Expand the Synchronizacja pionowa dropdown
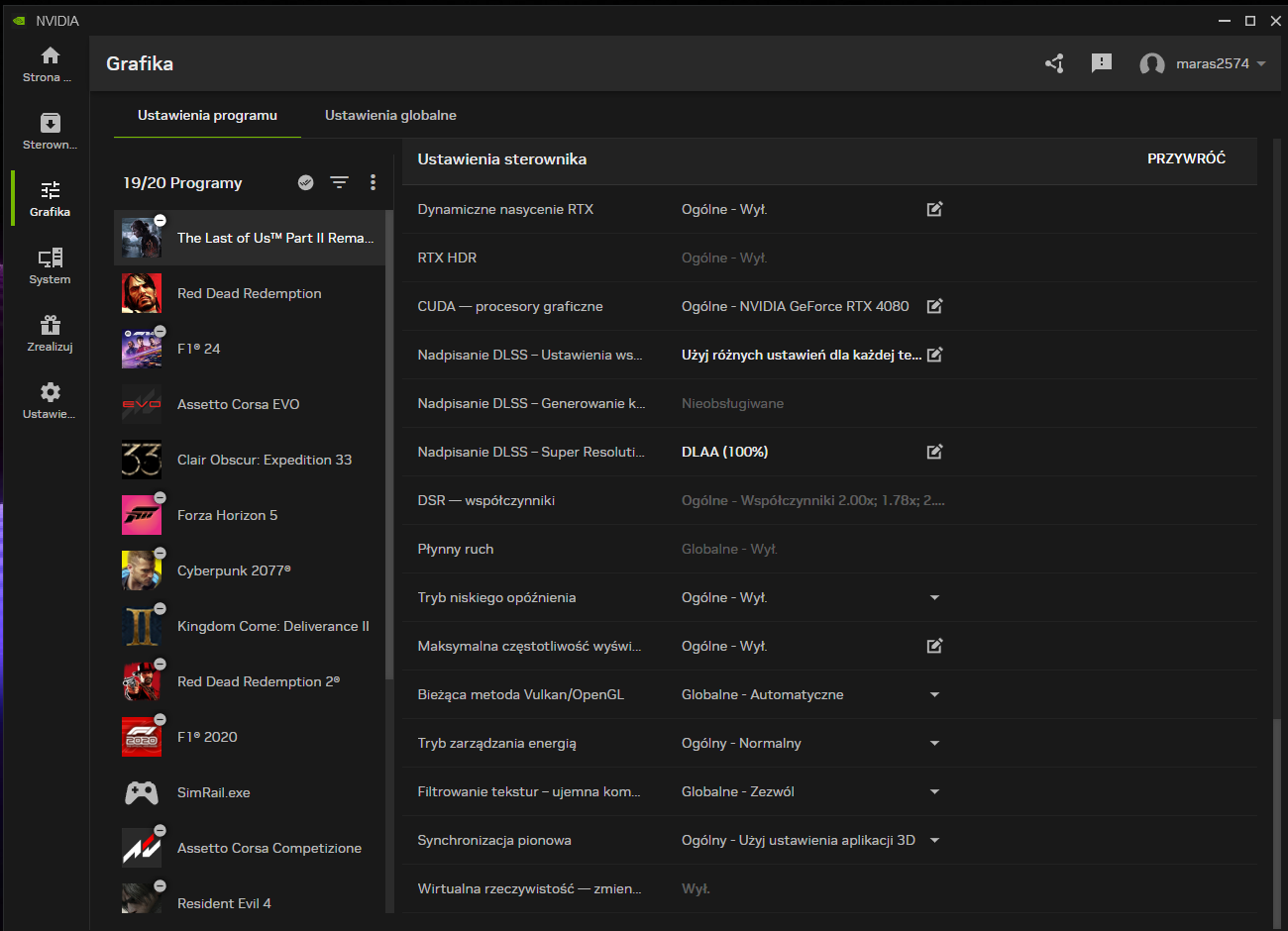 point(934,840)
